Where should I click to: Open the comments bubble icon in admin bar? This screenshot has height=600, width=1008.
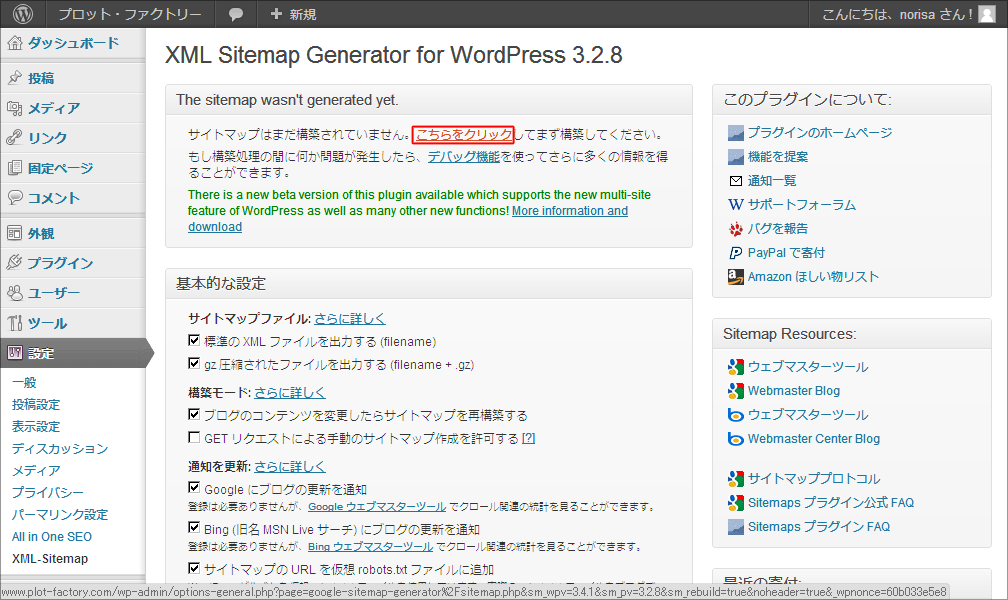pos(236,14)
